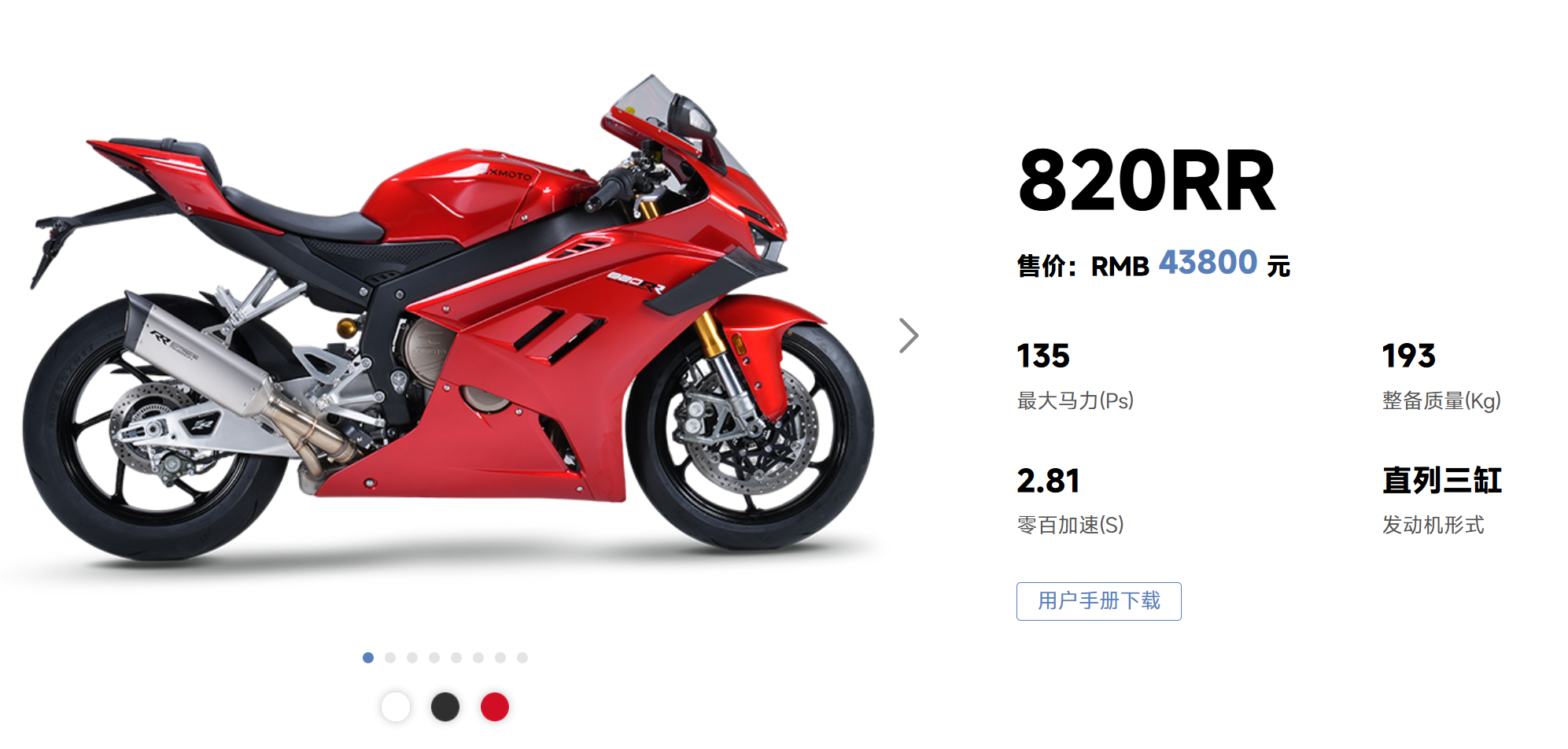Download the user manual 用户手册下载
1568x749 pixels.
(x=1098, y=601)
